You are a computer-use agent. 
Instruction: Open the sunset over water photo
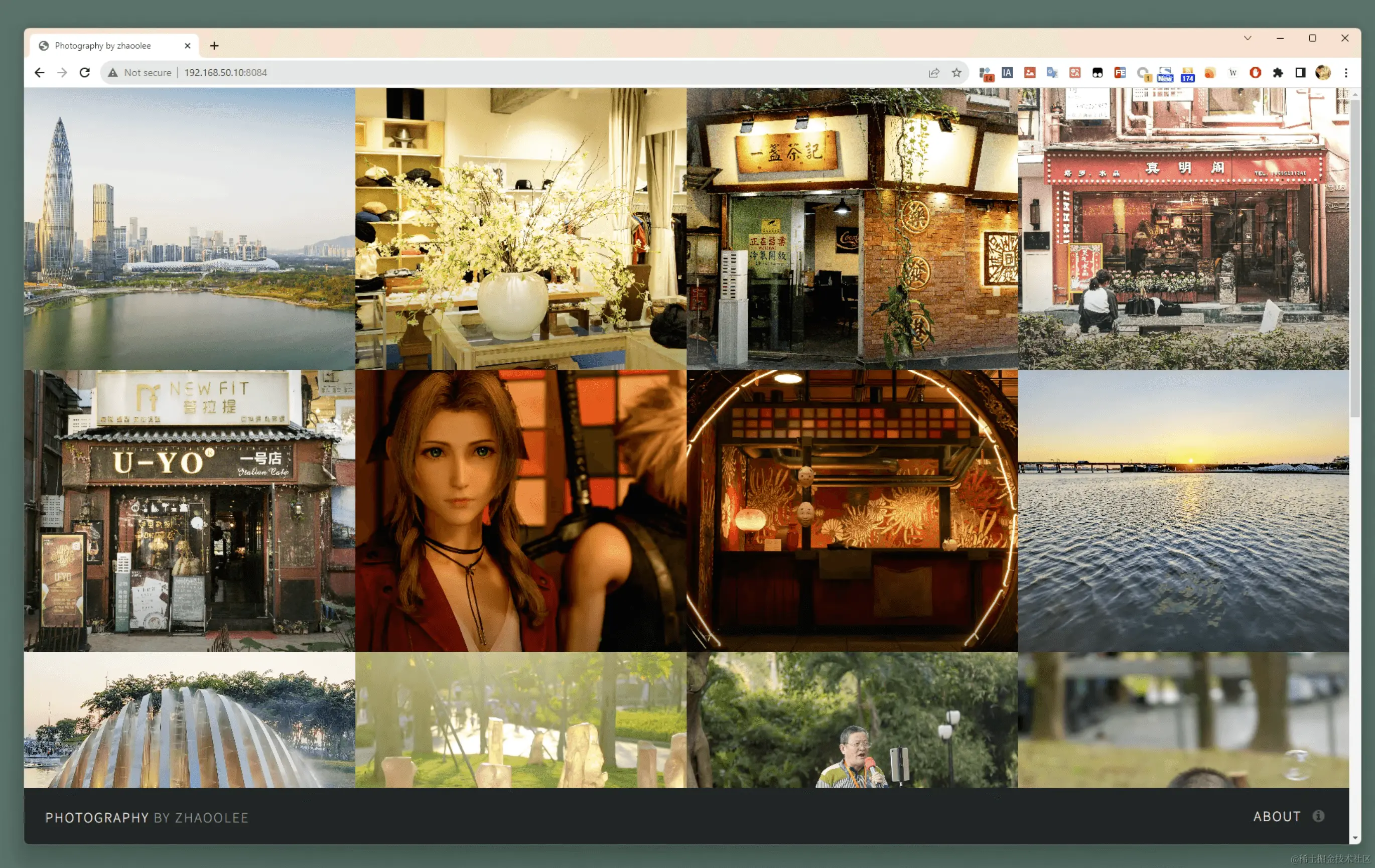pyautogui.click(x=1184, y=511)
